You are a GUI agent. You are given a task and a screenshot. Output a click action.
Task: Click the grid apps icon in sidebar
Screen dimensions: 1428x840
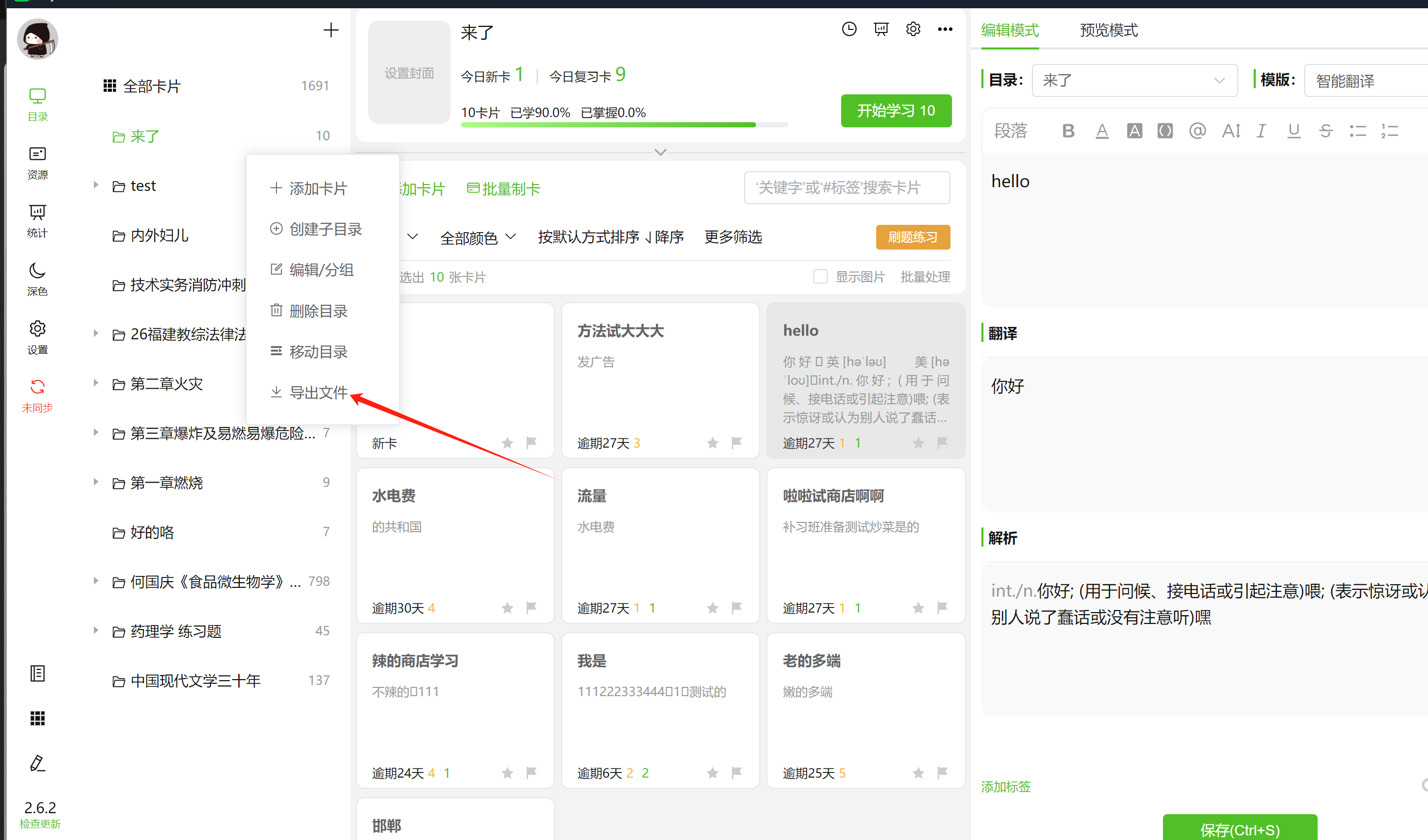point(38,718)
